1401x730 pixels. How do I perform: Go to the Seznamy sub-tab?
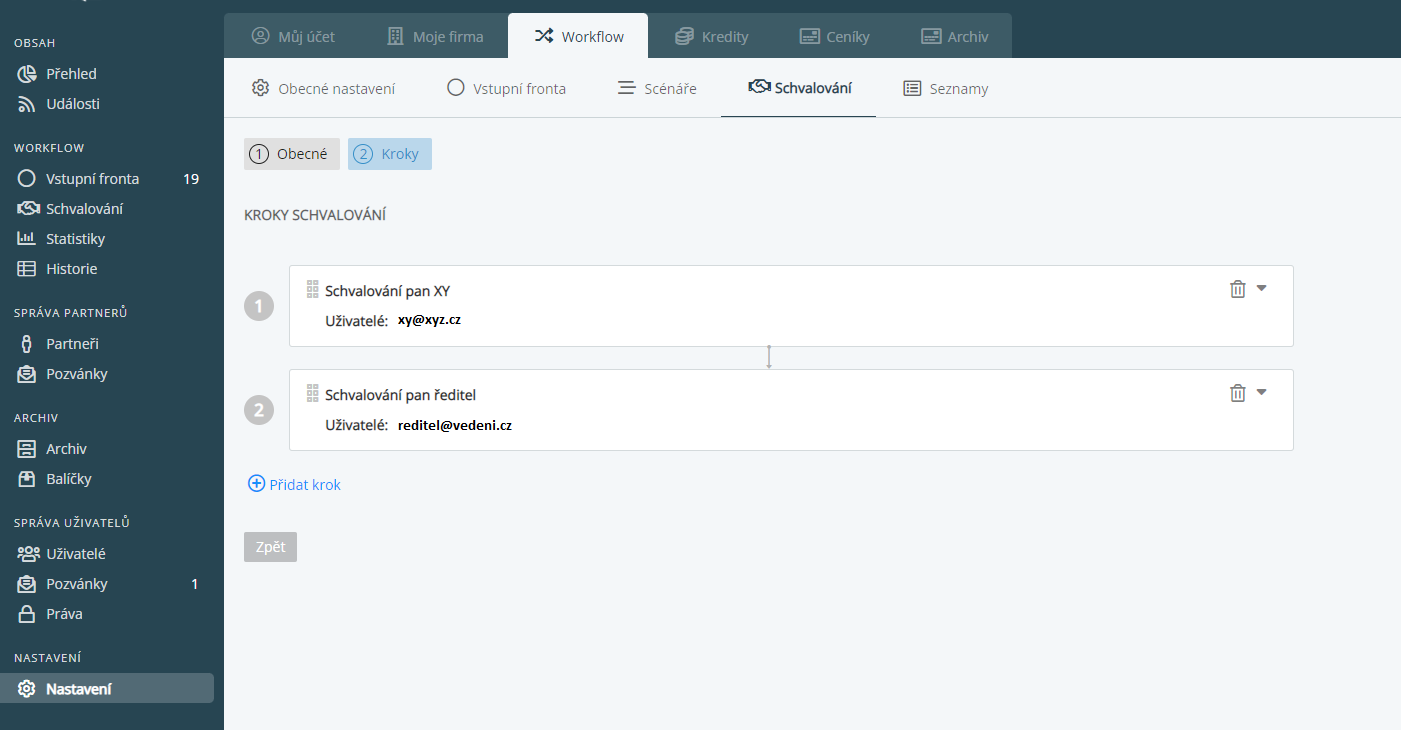(945, 88)
